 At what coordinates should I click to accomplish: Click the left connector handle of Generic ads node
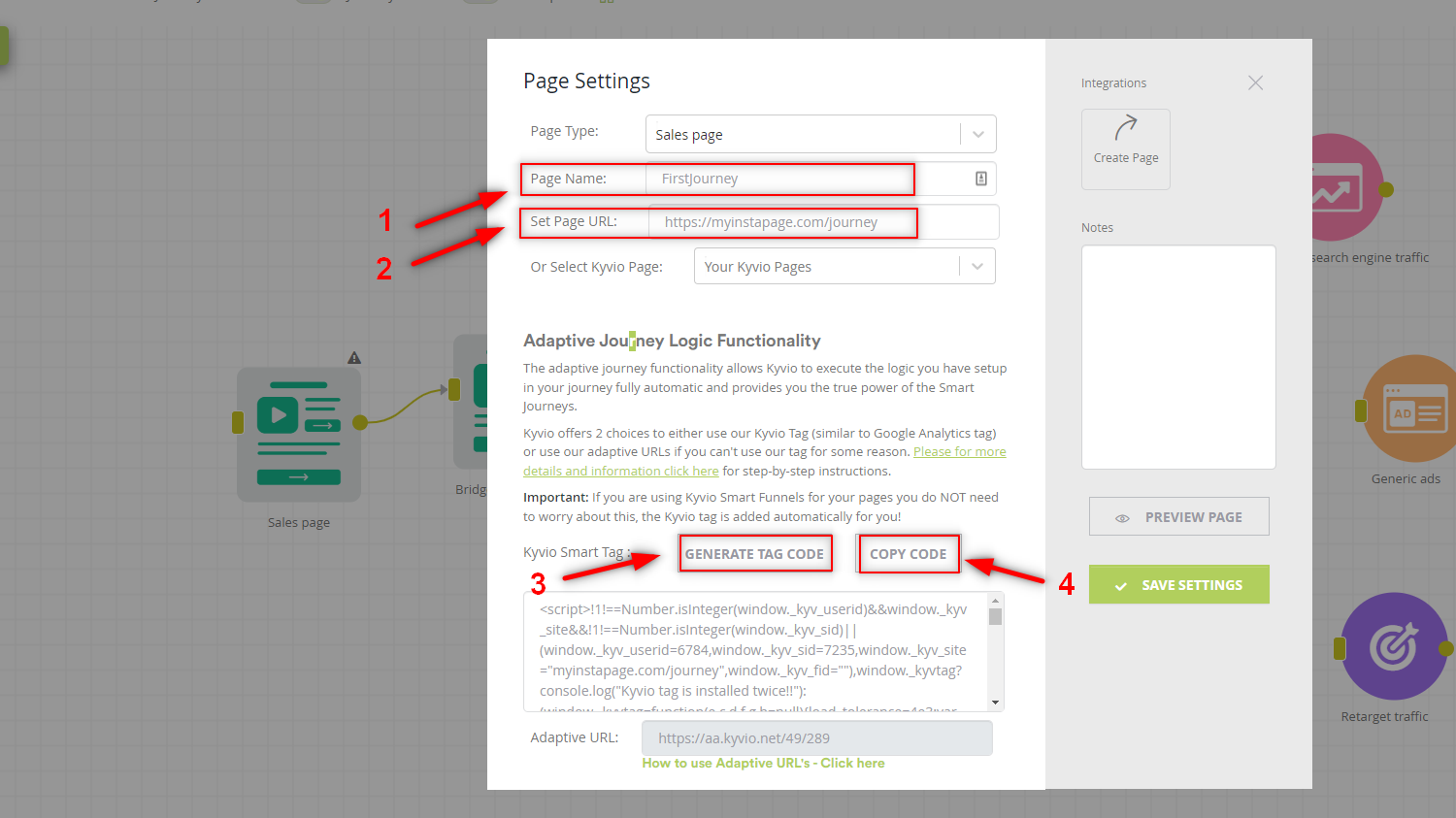coord(1361,410)
